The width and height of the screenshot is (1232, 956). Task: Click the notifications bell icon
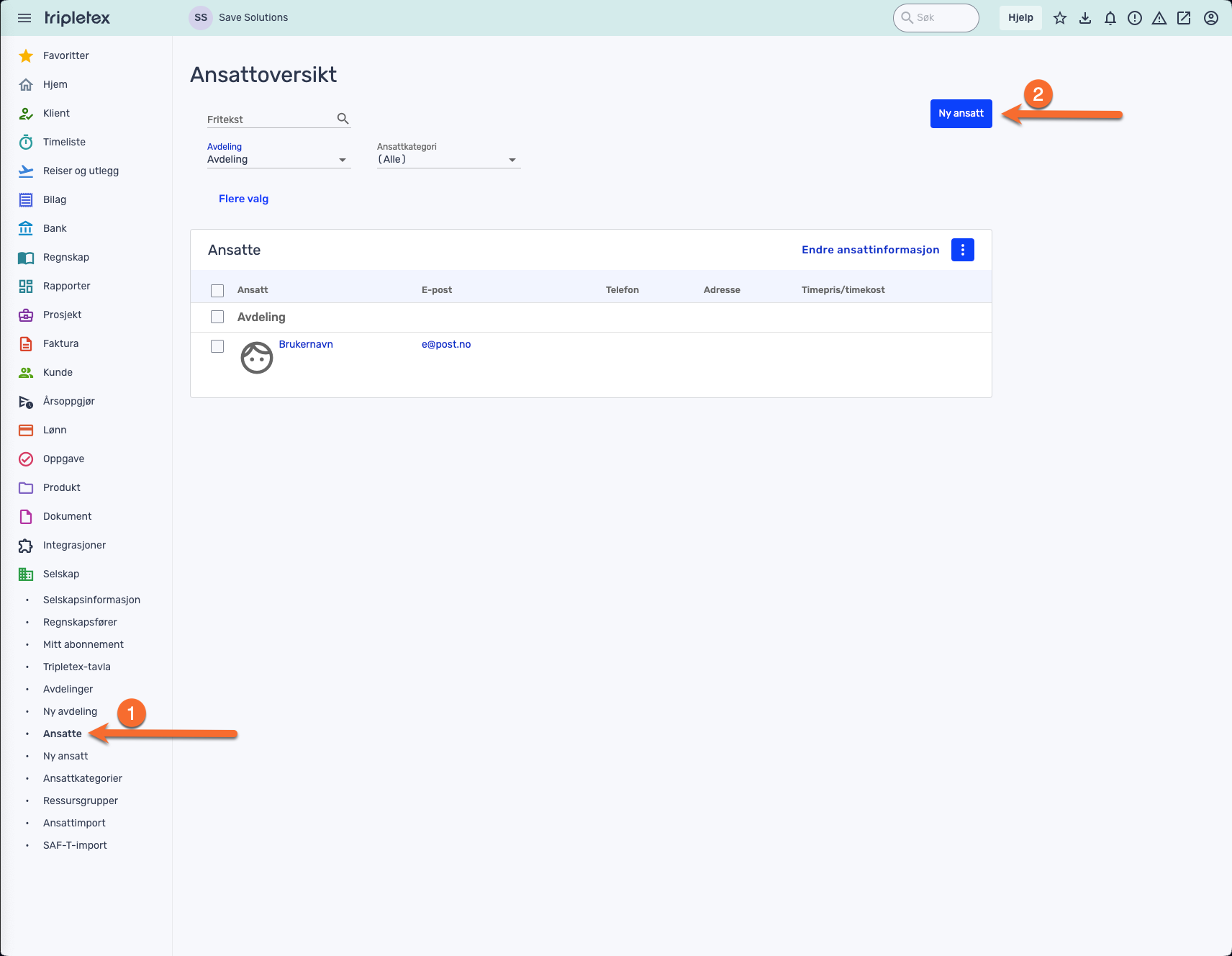click(x=1110, y=18)
